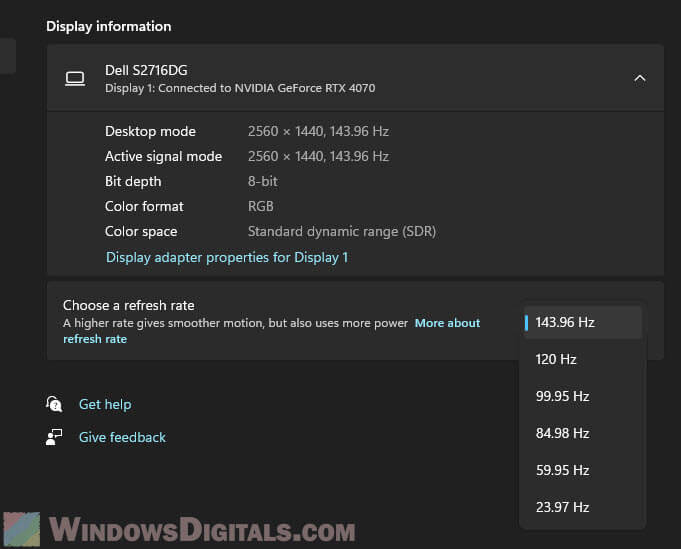Pick 23.97 Hz refresh rate
This screenshot has height=549, width=681.
click(583, 507)
